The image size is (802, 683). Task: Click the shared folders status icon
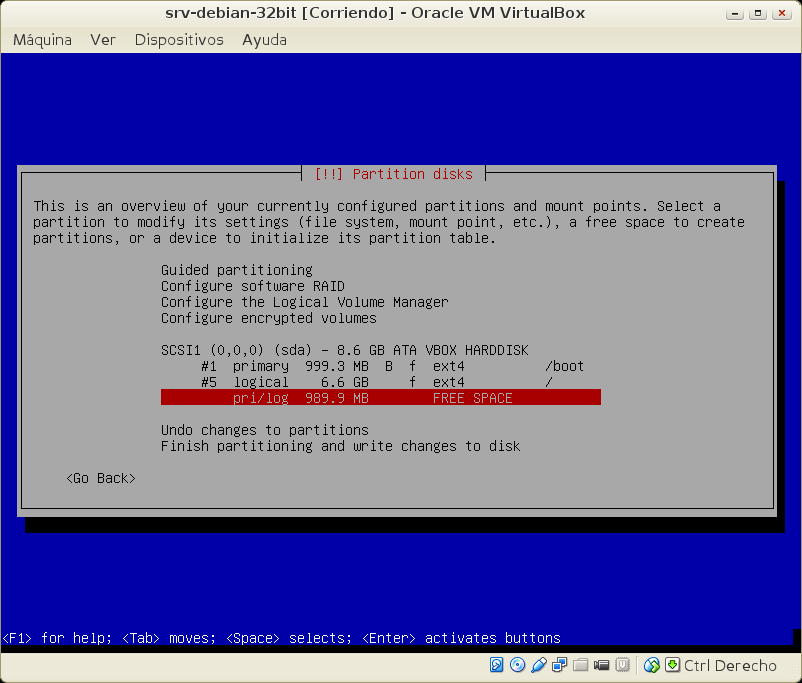click(x=580, y=665)
